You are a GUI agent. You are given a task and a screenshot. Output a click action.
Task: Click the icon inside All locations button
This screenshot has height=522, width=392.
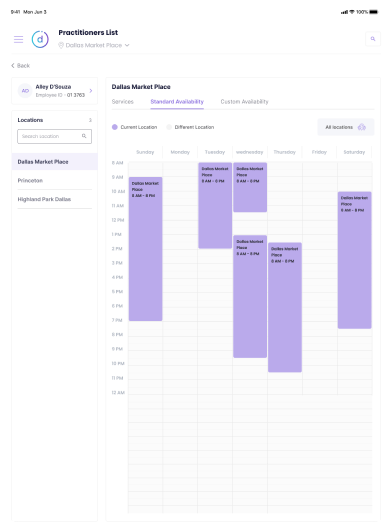point(362,127)
